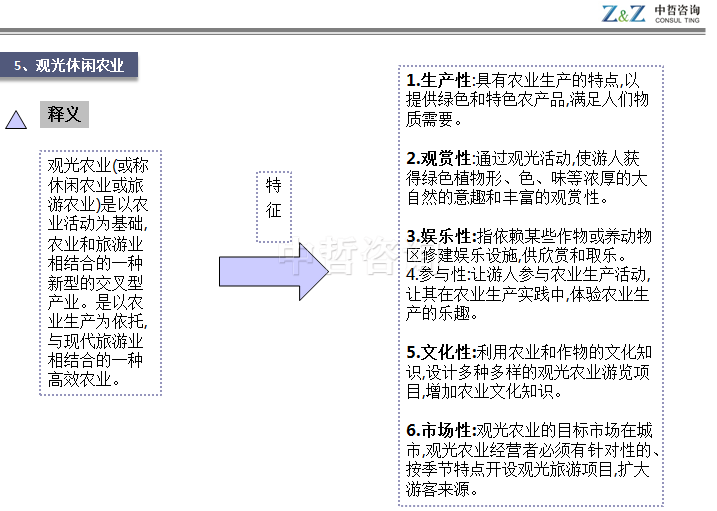Click the line '市,观光农业经营者必须有针对性的、'
This screenshot has height=511, width=717.
pos(533,451)
